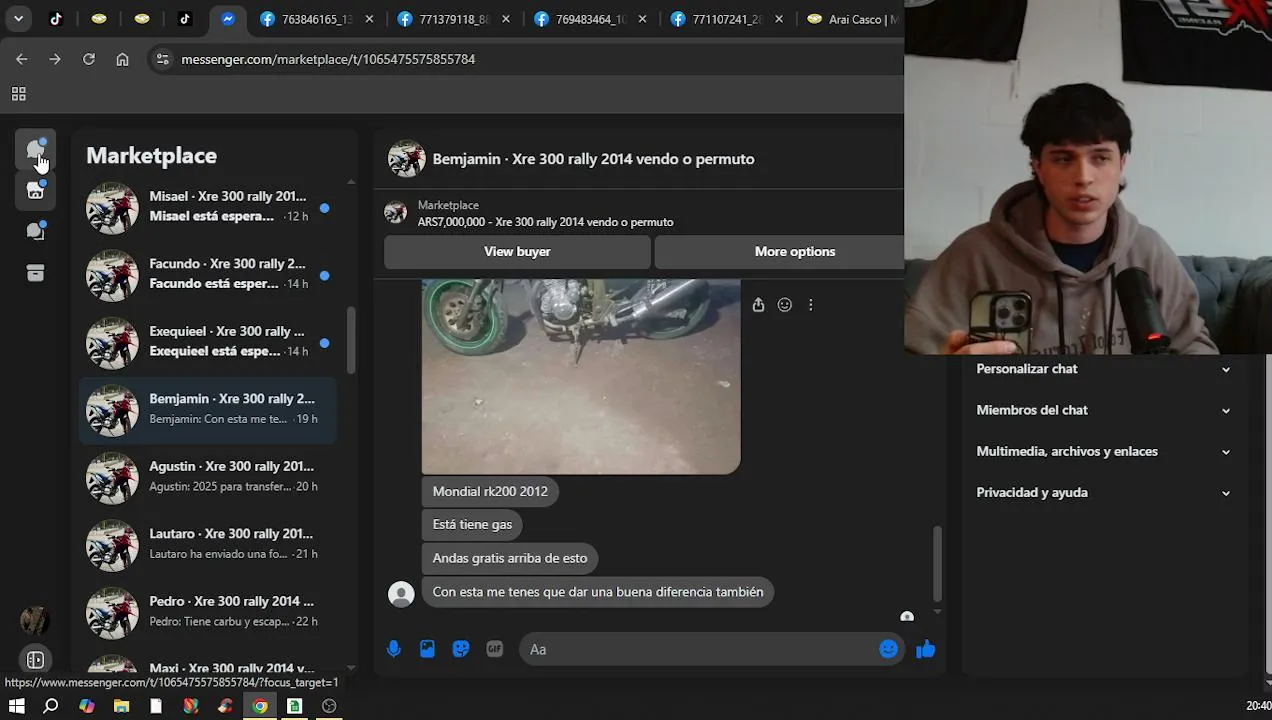1272x720 pixels.
Task: Close the 769483464 Facebook tab
Action: [x=642, y=19]
